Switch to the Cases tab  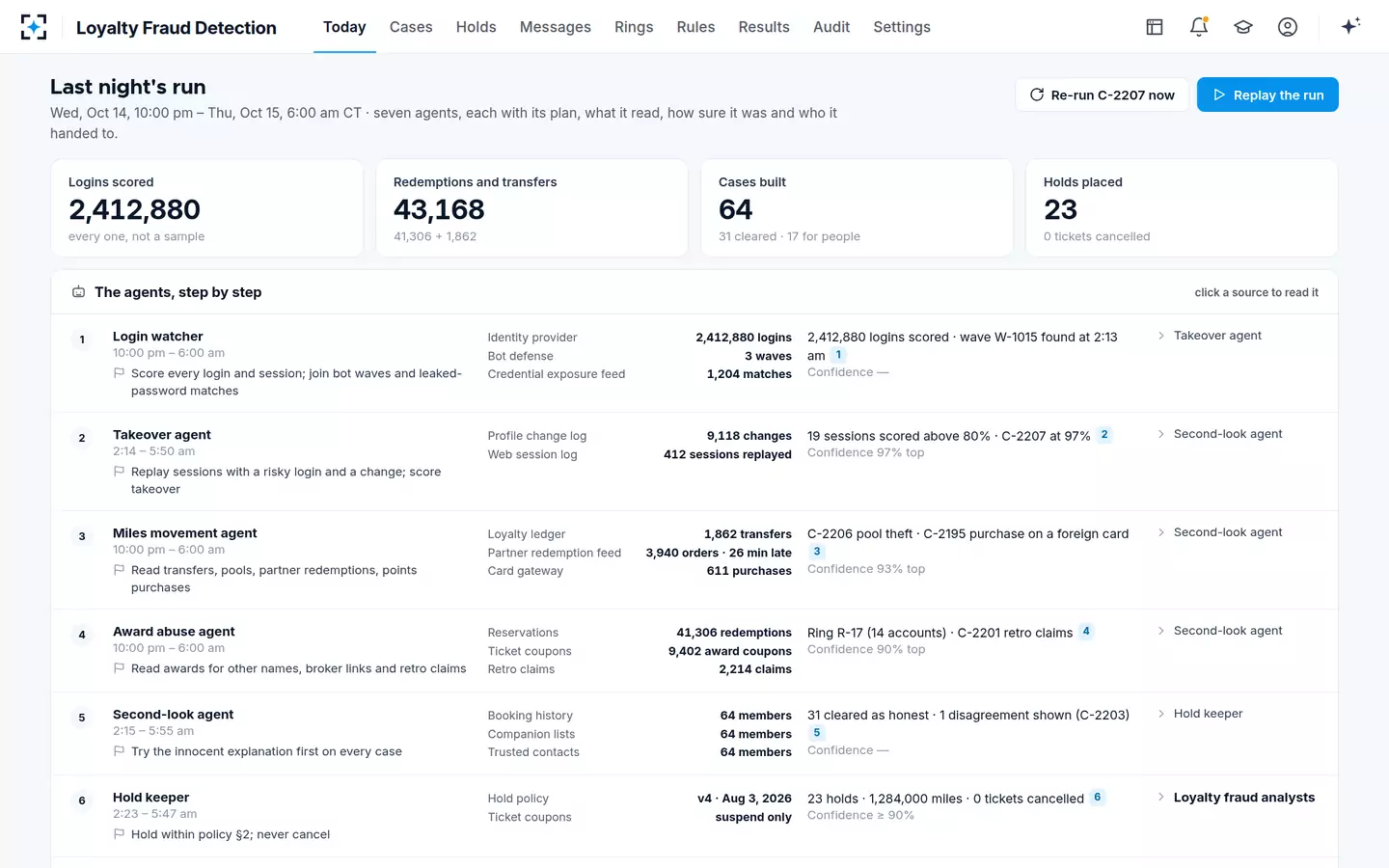point(411,27)
